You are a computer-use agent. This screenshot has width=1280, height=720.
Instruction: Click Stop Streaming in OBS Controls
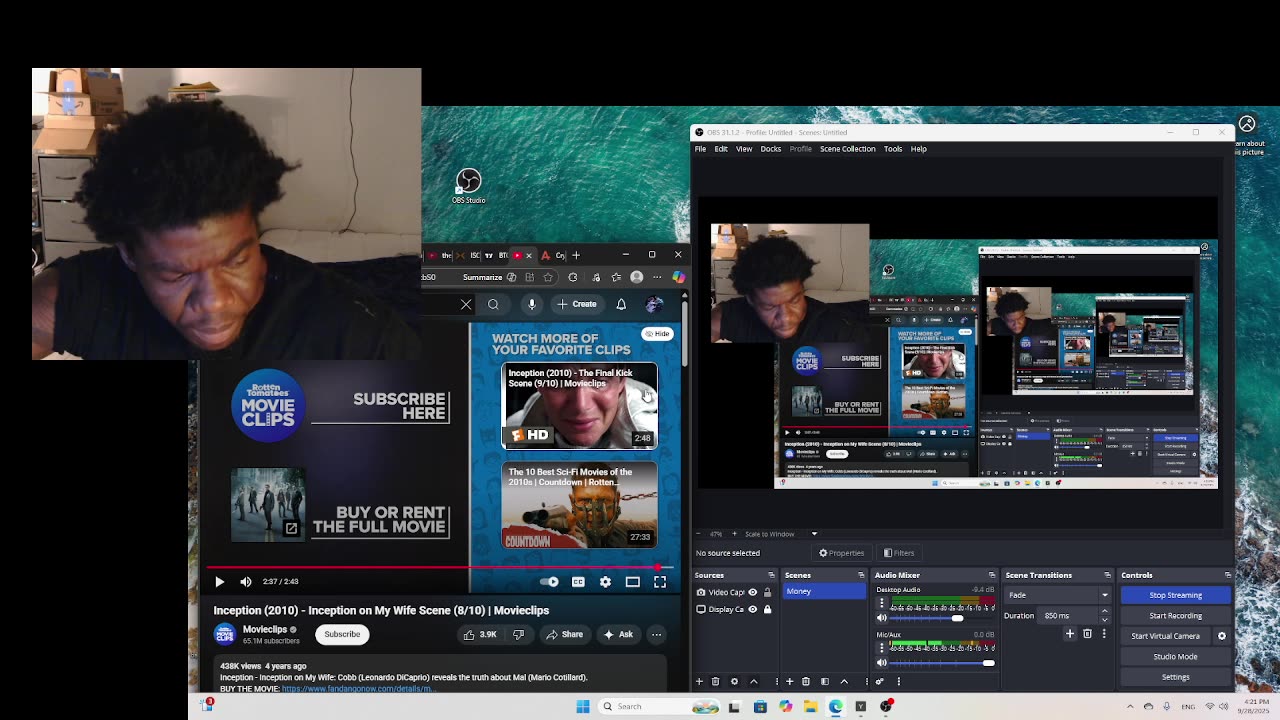[x=1175, y=595]
